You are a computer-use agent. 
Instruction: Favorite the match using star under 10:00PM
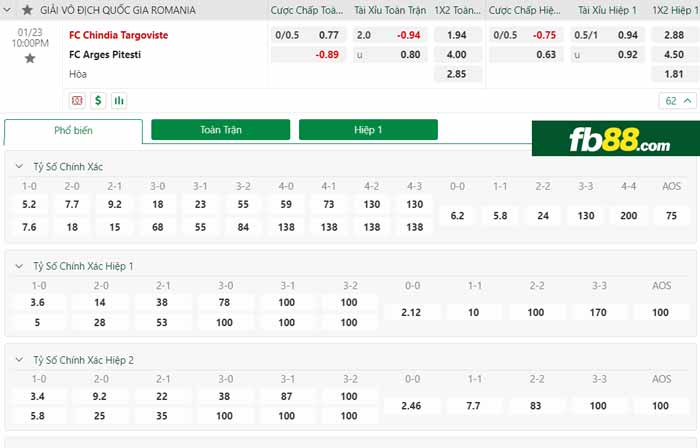click(30, 59)
